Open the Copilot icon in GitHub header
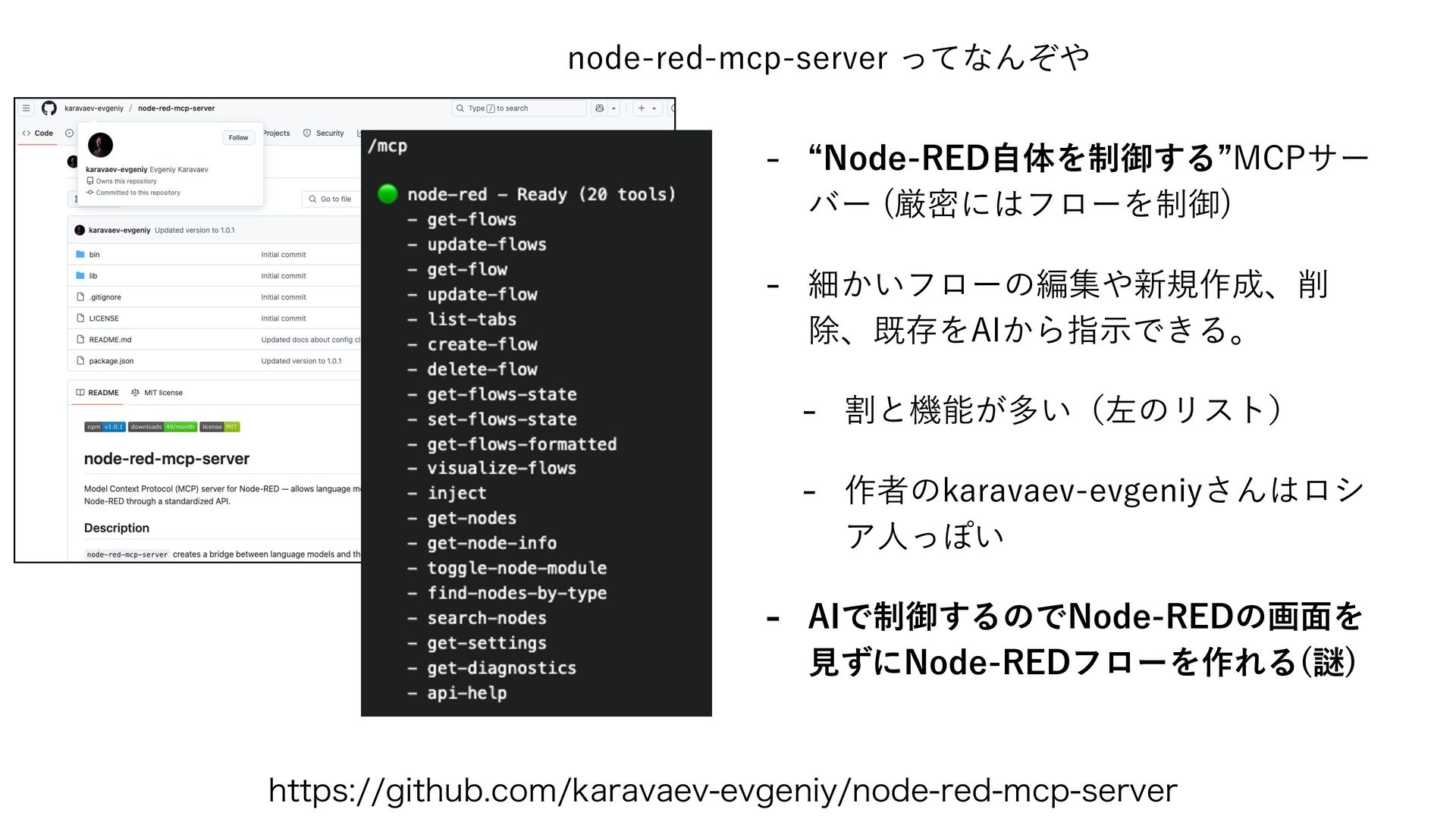 point(600,108)
